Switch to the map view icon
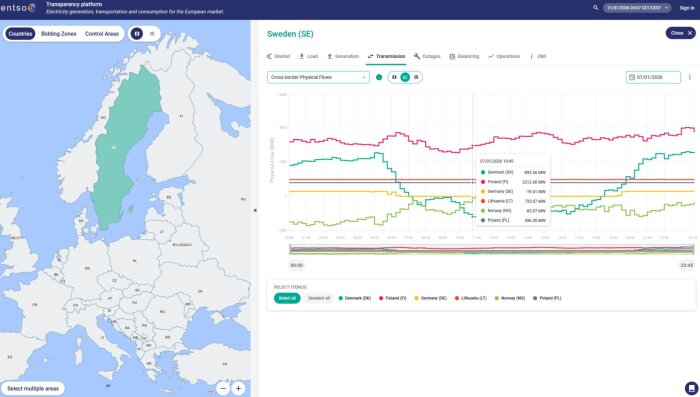This screenshot has height=397, width=700. (x=137, y=34)
